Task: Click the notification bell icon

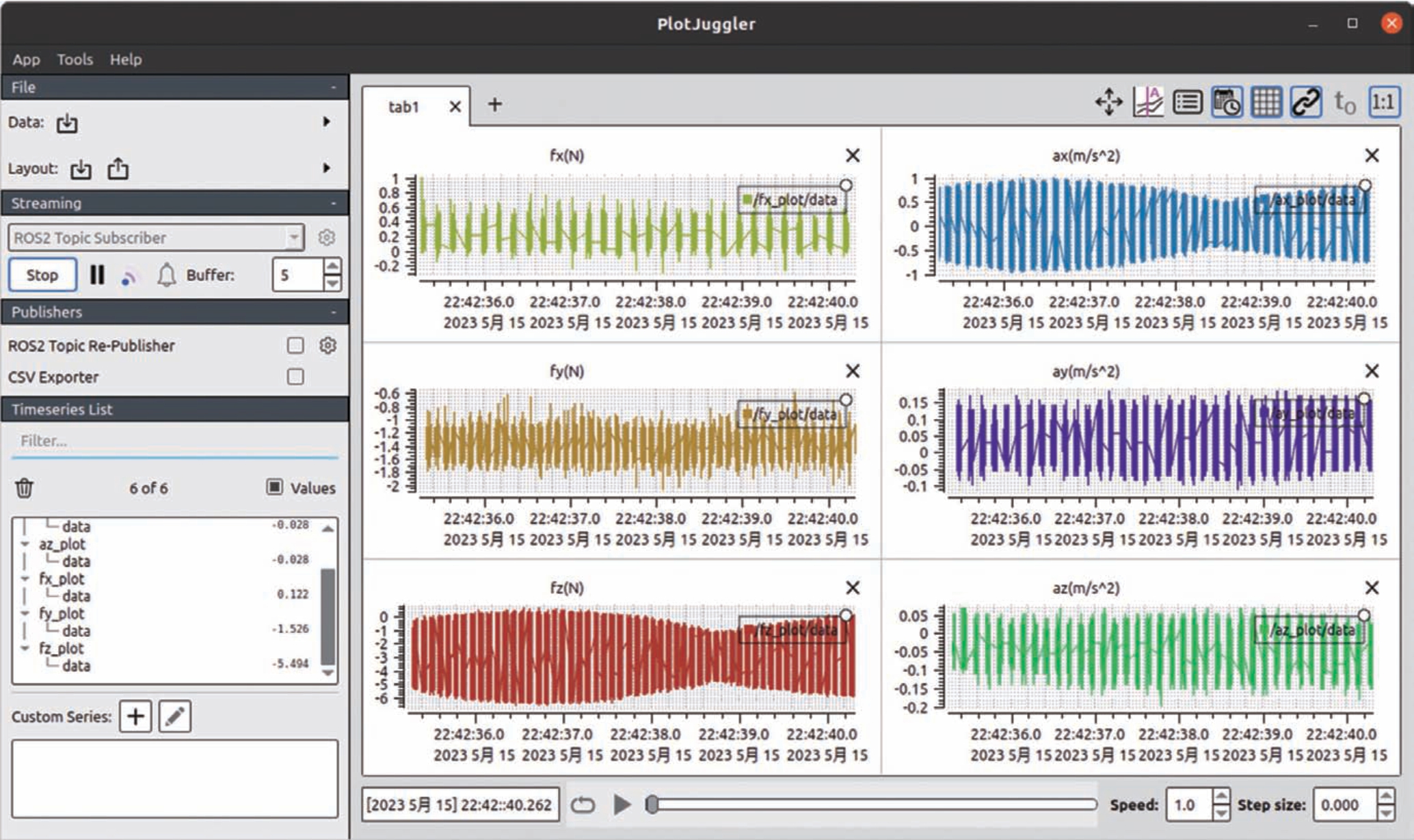Action: tap(166, 275)
